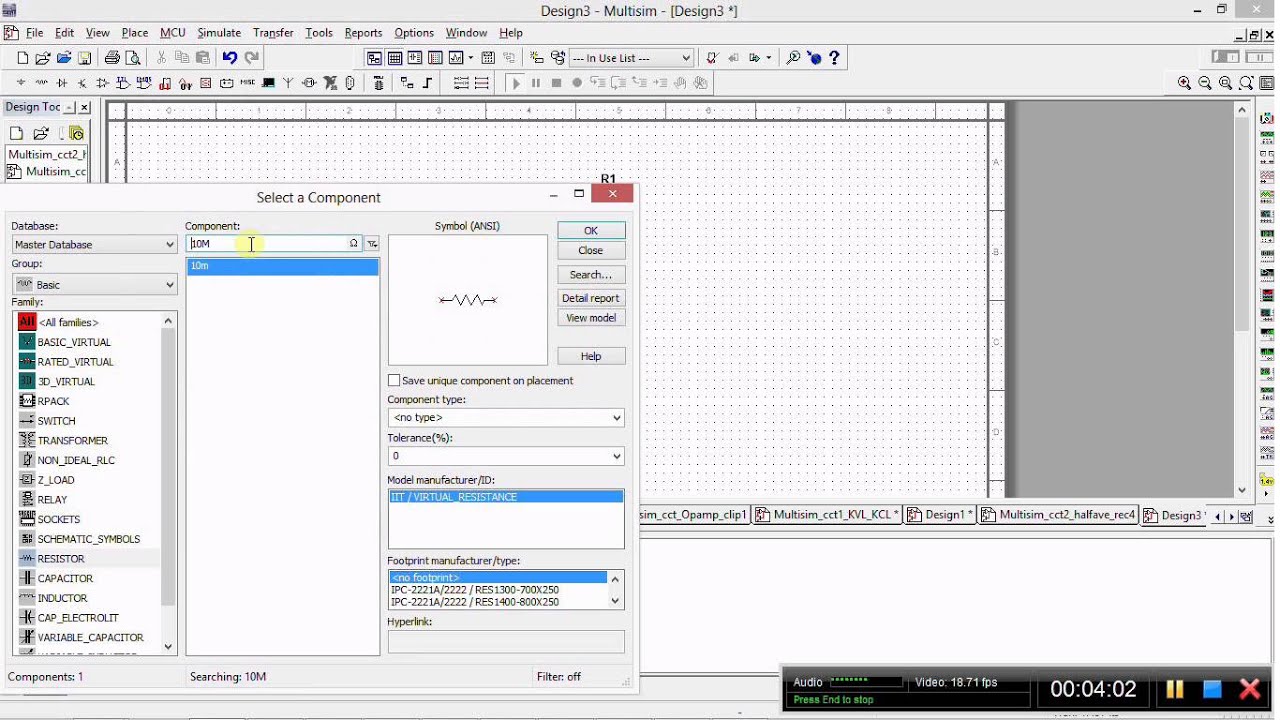Click the Place Misc toolbar icon

point(247,83)
